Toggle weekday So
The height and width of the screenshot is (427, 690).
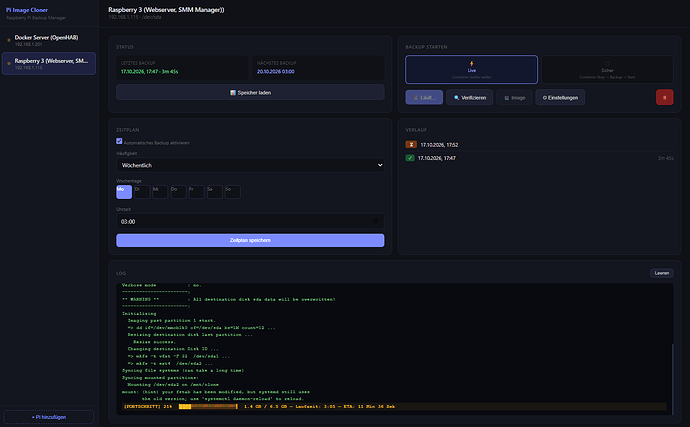[232, 191]
